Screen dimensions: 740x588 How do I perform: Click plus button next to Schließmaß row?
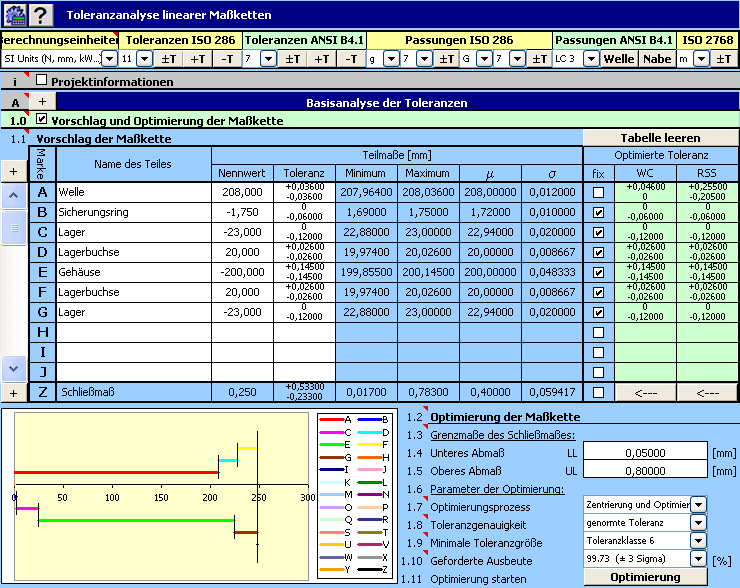[x=14, y=393]
